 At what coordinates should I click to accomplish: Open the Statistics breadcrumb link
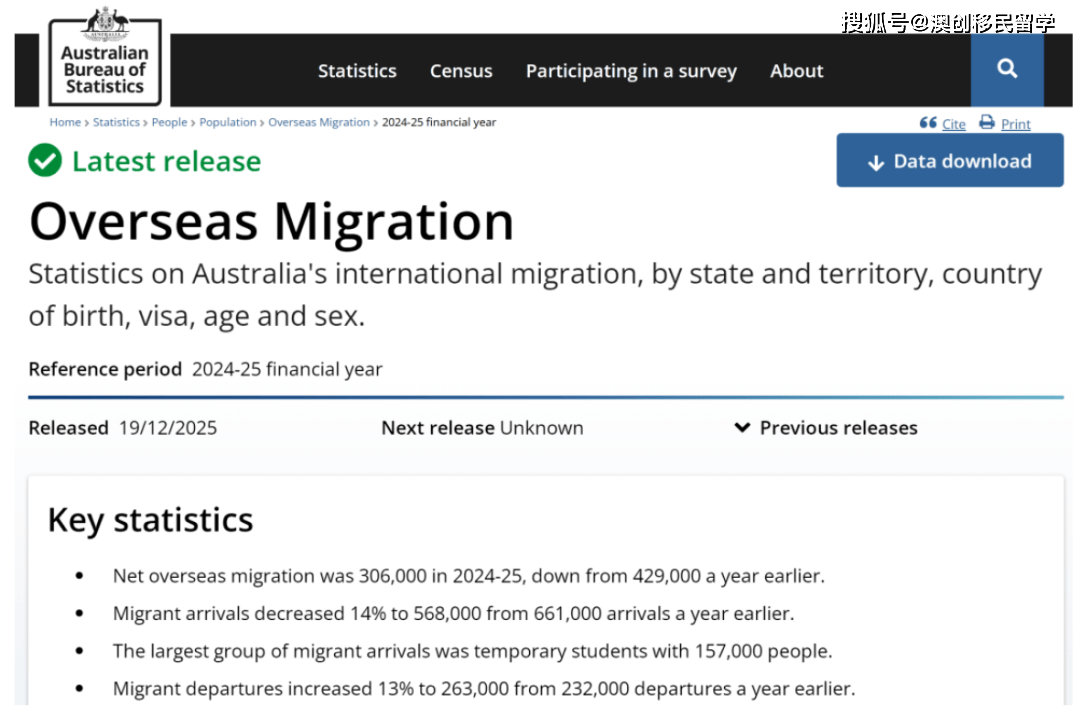click(x=116, y=122)
